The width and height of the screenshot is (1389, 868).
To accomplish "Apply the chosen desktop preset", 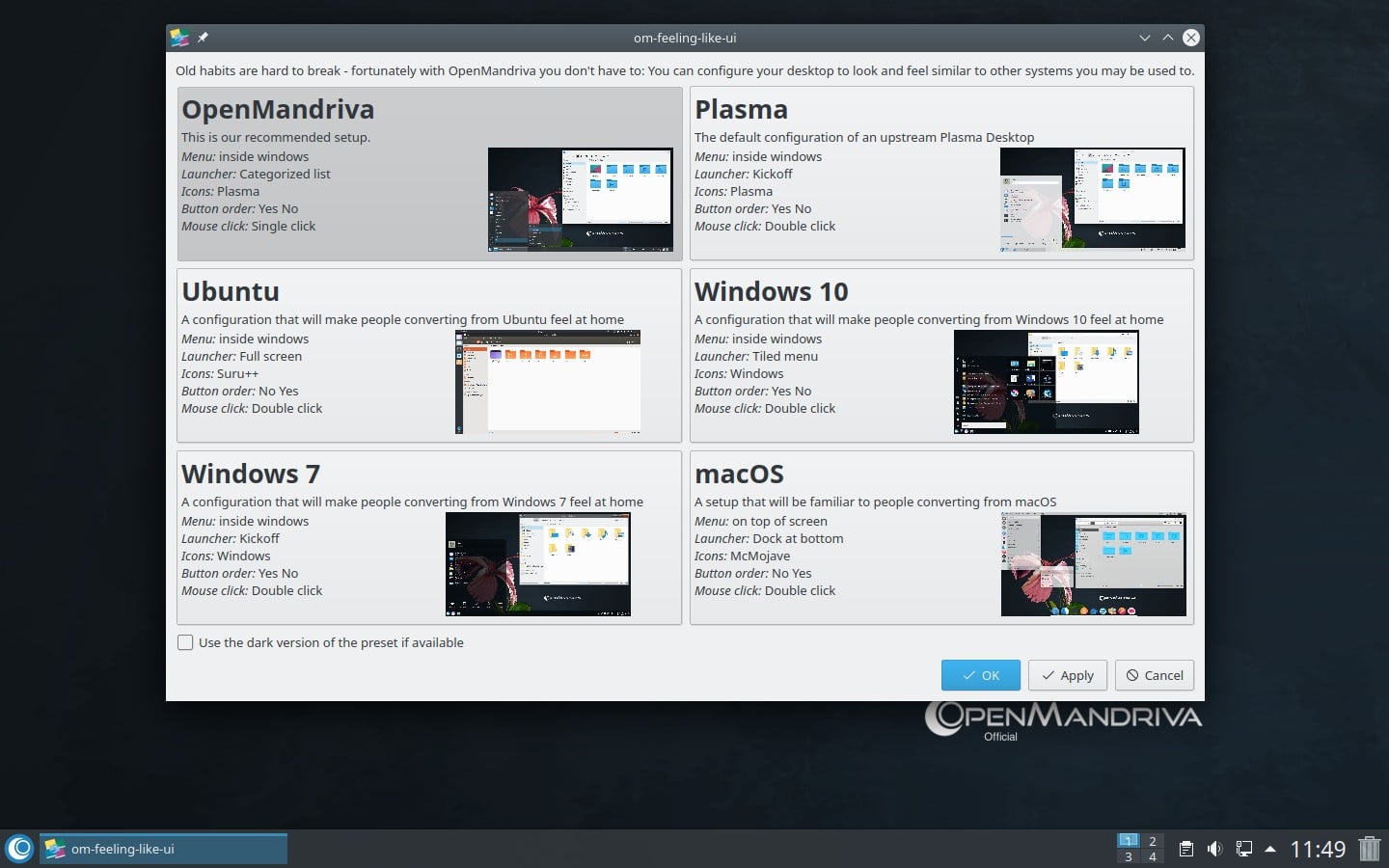I will point(1067,675).
